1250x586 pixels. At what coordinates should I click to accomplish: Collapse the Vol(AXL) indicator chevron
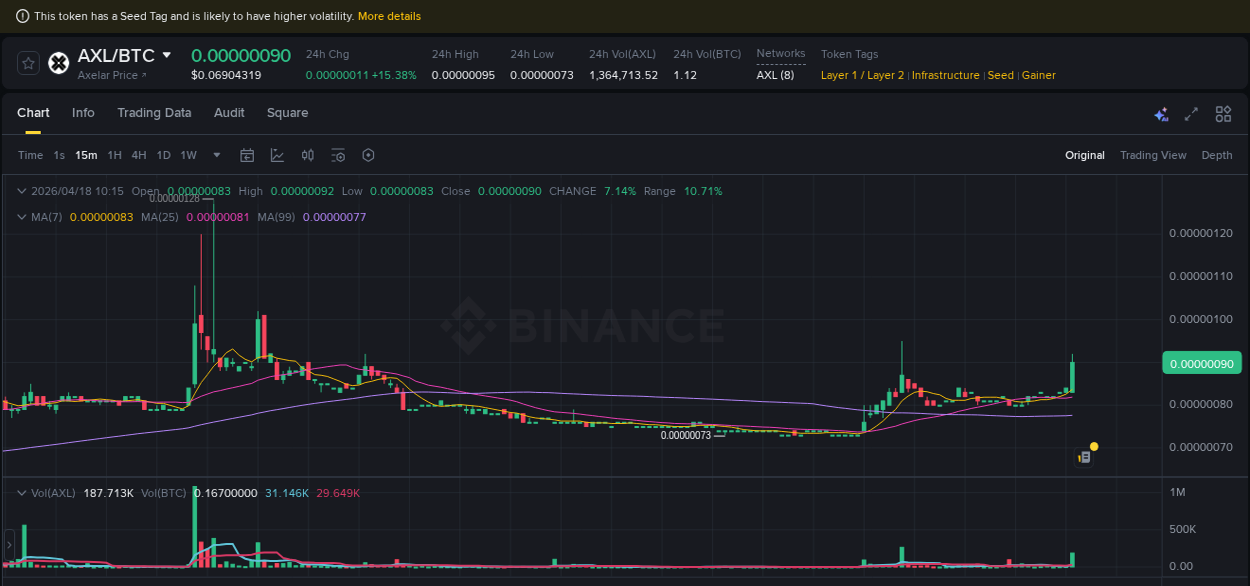click(x=23, y=493)
